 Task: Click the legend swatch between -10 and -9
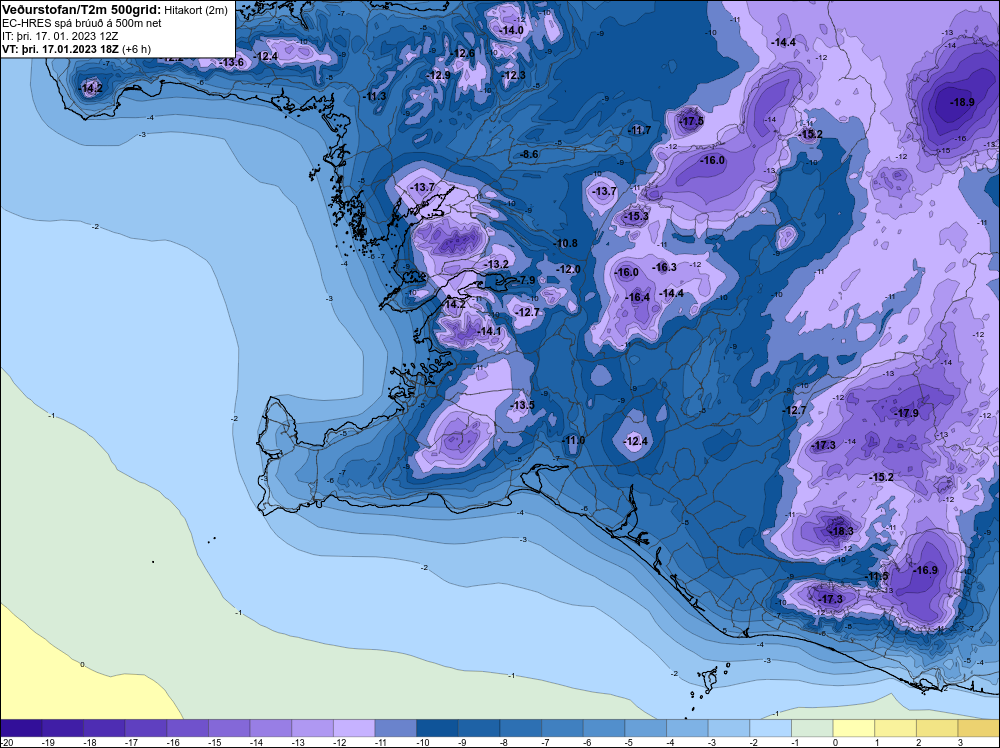(438, 728)
